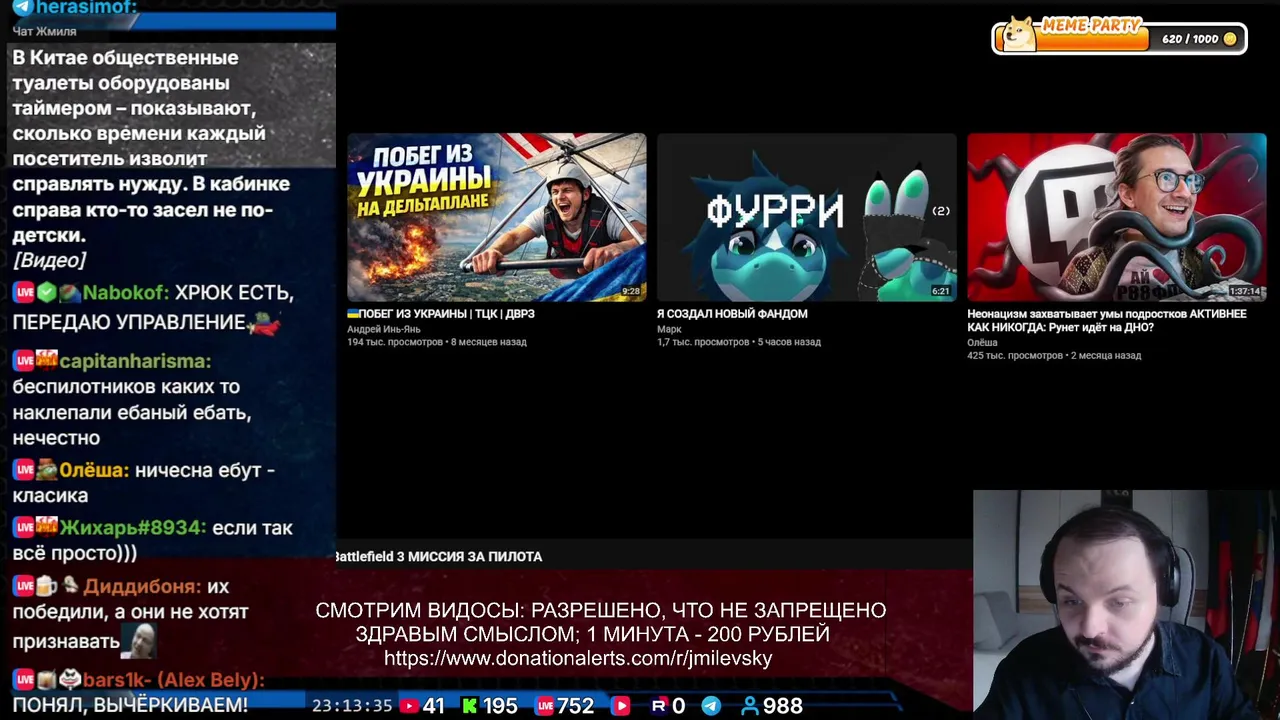The image size is (1280, 720).
Task: Click the LIVE badge before Nabokof
Action: pyautogui.click(x=23, y=293)
